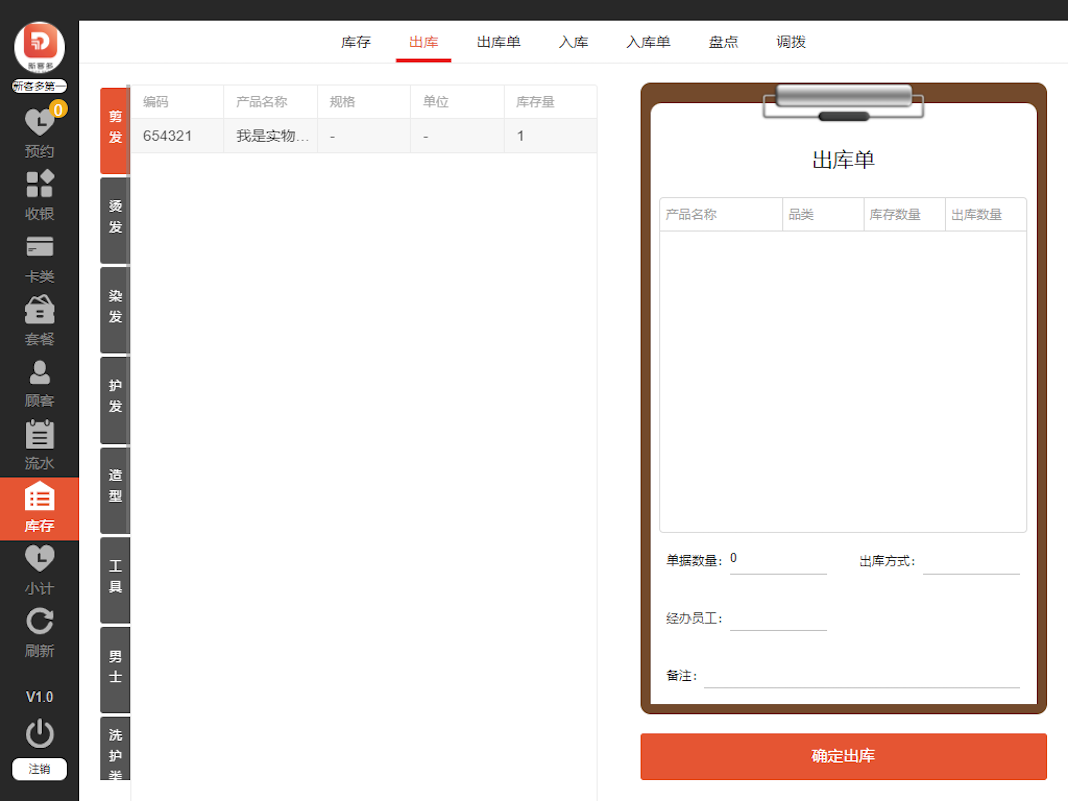Click the 收银 cashier icon
The image size is (1068, 801).
pyautogui.click(x=39, y=195)
